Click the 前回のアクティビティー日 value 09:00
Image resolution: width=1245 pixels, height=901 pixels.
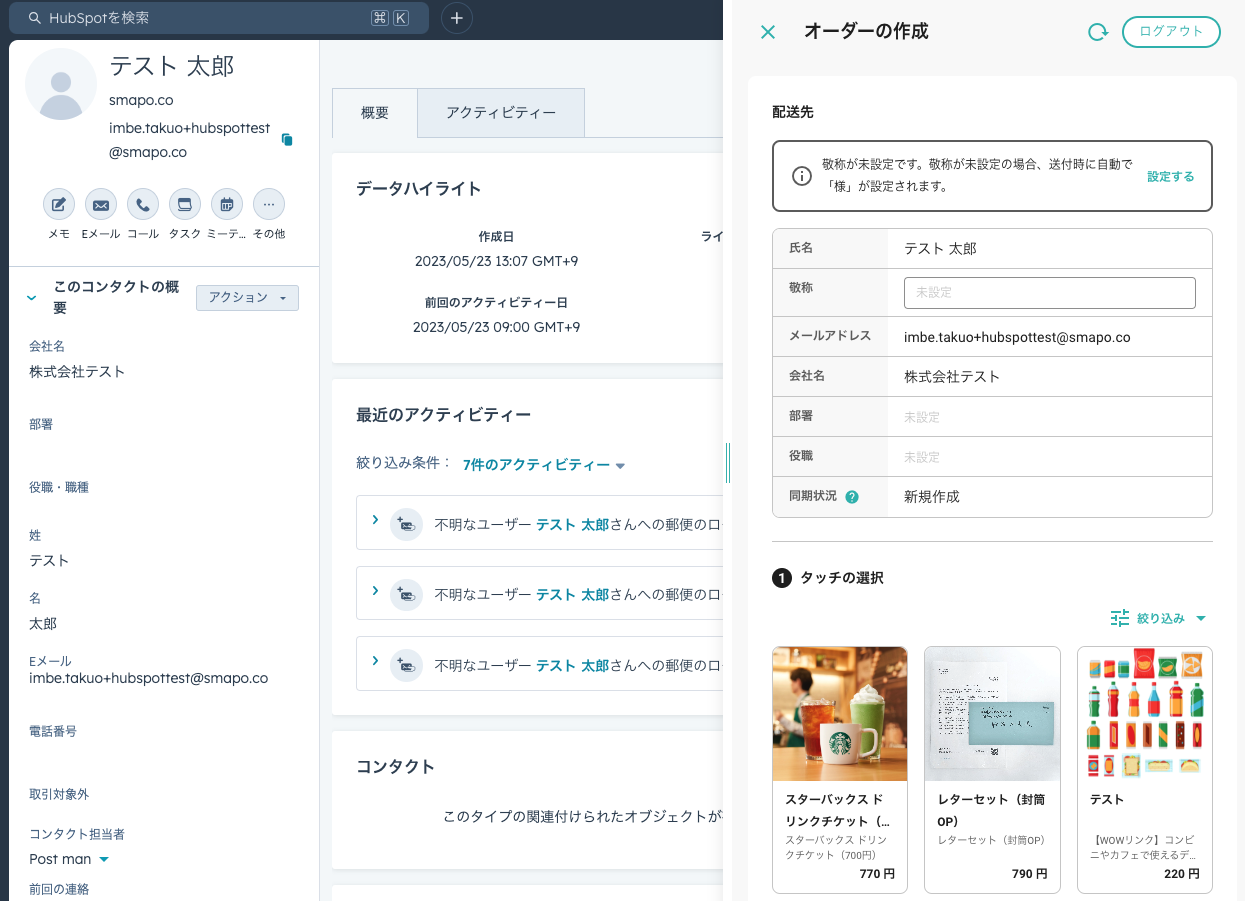[496, 327]
